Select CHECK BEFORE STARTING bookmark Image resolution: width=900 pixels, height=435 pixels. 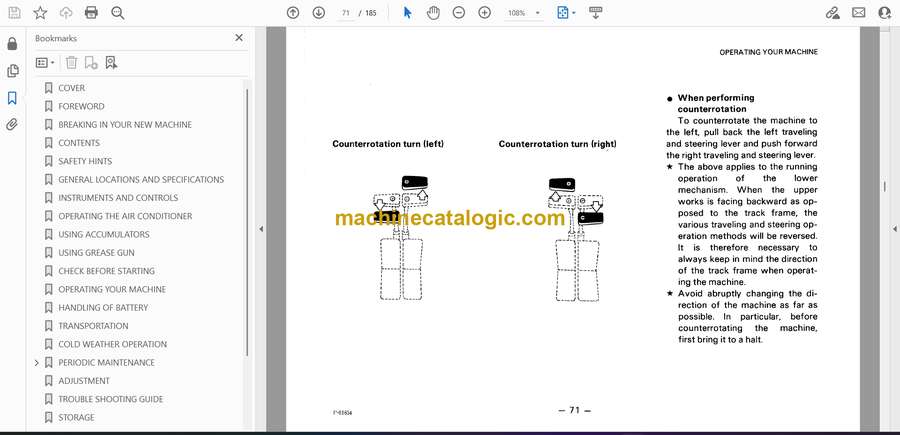coord(106,271)
